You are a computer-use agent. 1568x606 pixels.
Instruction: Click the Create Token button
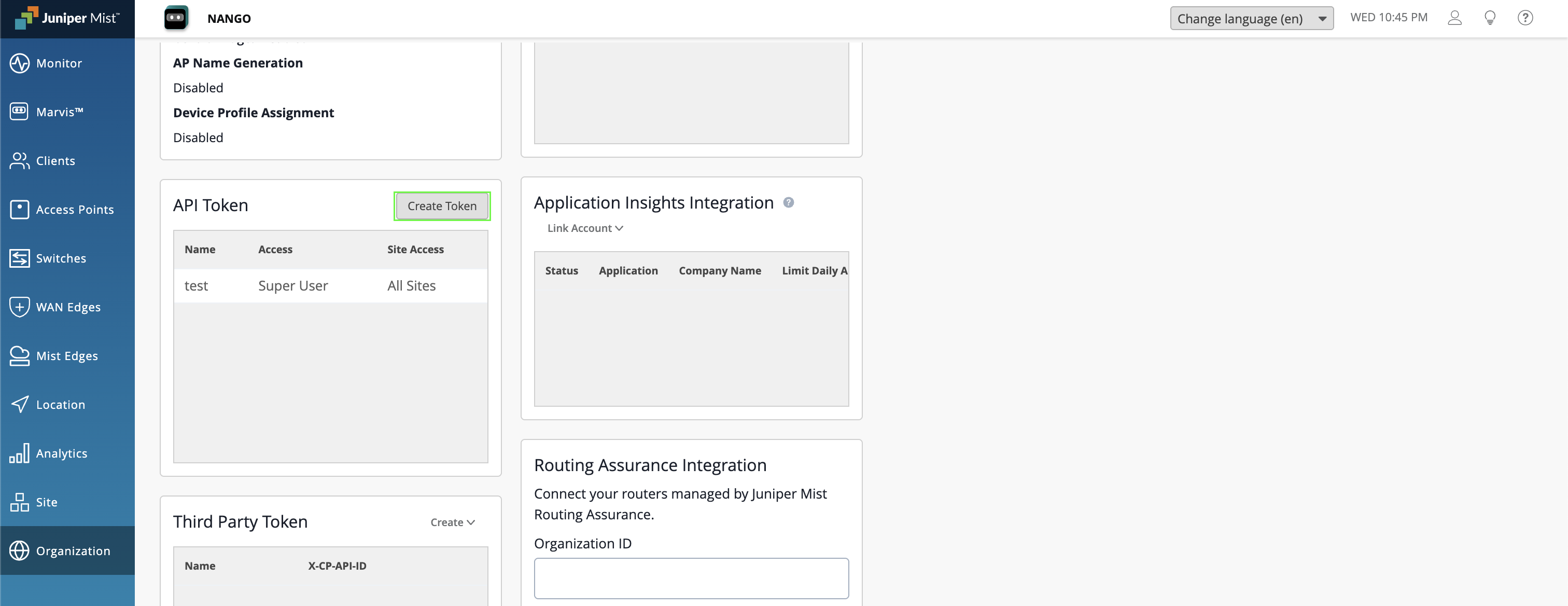[x=441, y=206]
